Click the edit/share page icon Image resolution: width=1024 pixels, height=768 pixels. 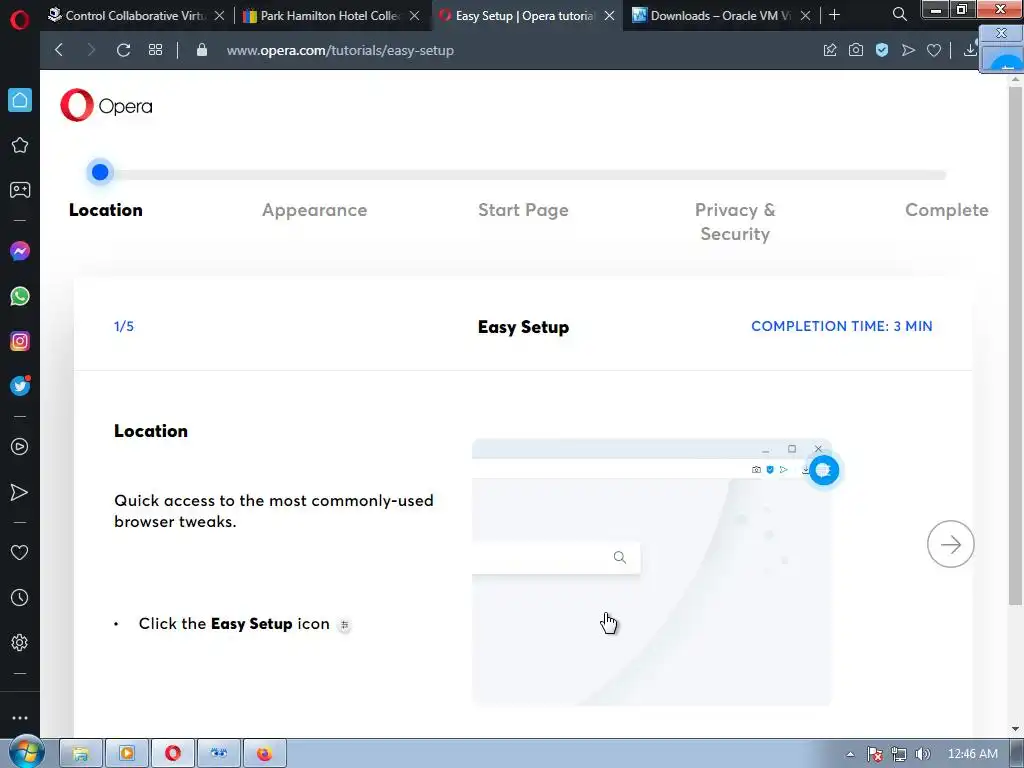click(829, 50)
